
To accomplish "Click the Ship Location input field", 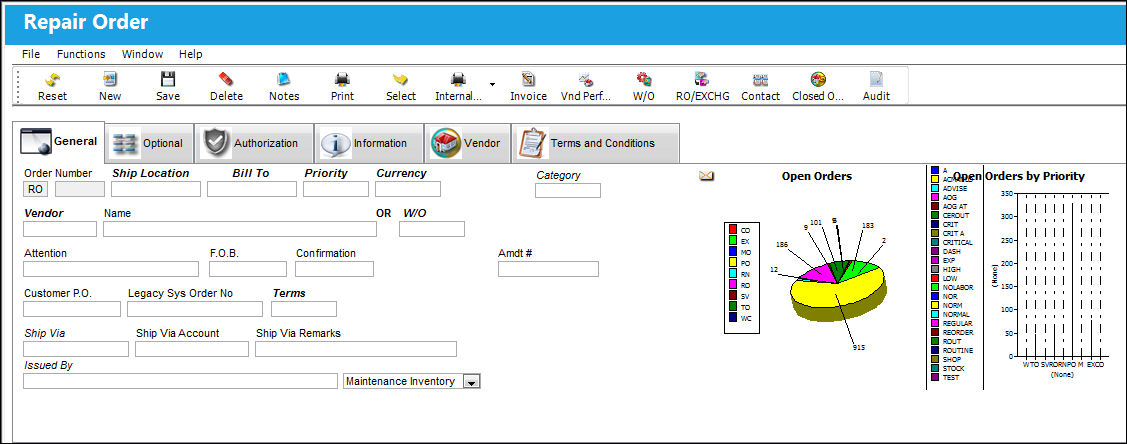I will click(156, 189).
